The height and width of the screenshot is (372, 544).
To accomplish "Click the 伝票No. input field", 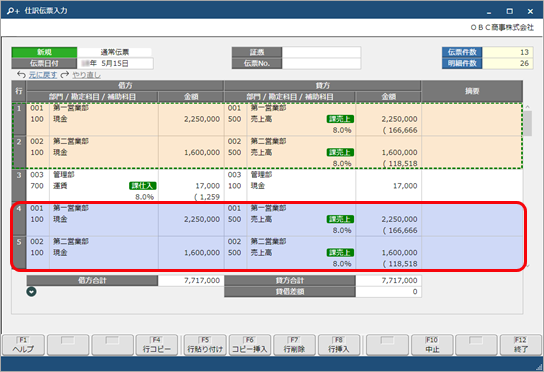I will [x=321, y=63].
